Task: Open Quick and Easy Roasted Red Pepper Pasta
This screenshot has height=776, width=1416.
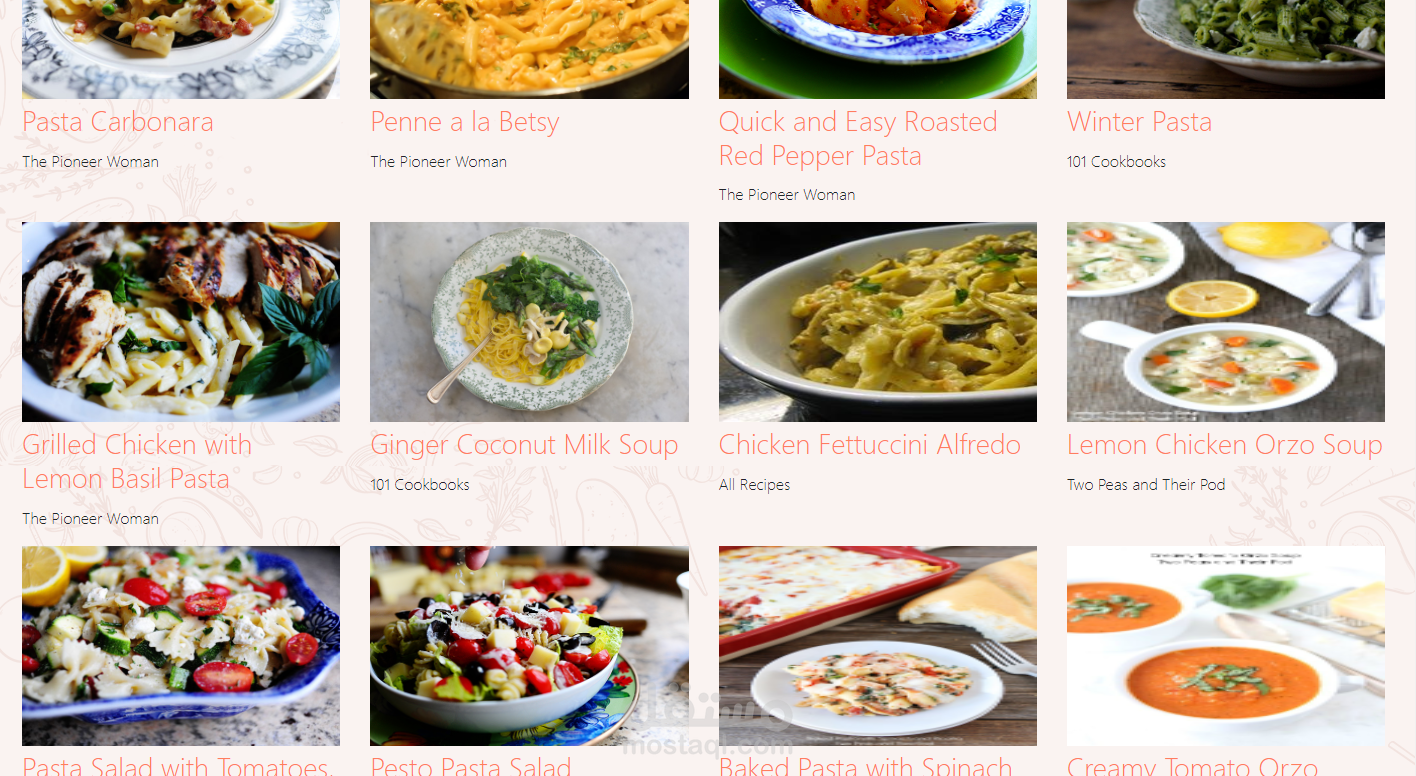Action: pos(858,139)
